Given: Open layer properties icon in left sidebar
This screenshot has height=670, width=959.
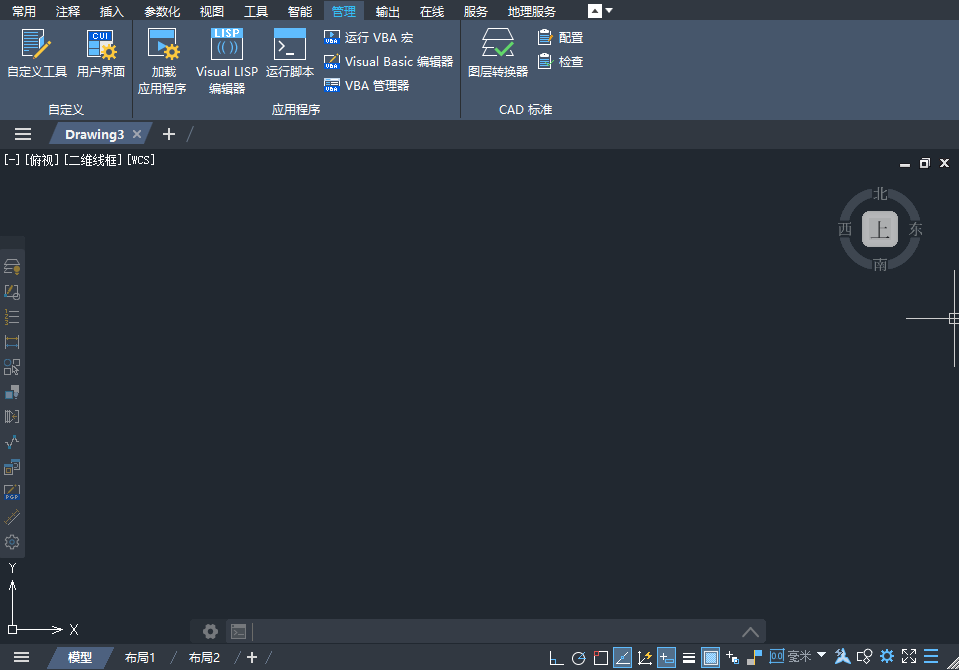Looking at the screenshot, I should pyautogui.click(x=12, y=267).
